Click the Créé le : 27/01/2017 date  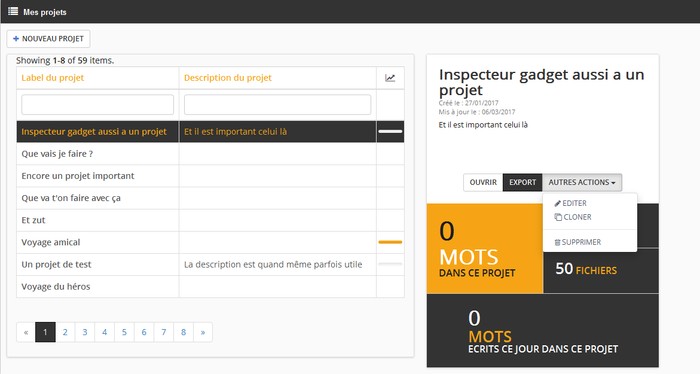[x=468, y=103]
